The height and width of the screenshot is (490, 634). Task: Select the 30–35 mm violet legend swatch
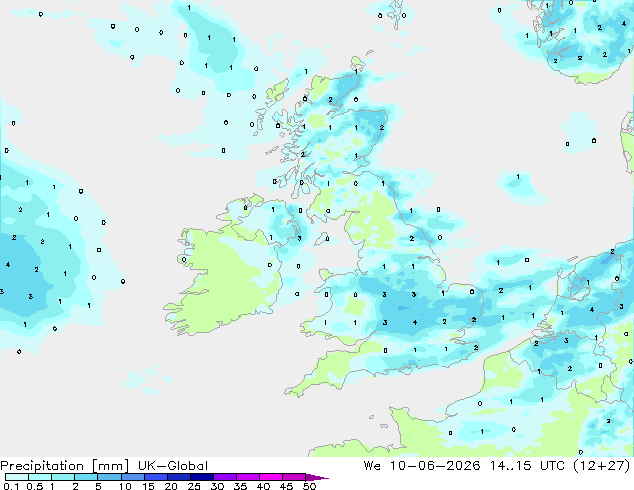pos(225,477)
